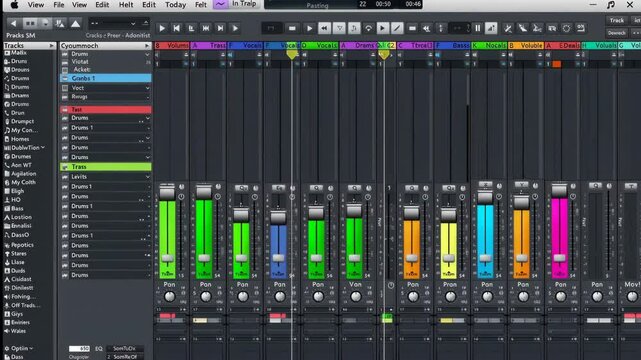The width and height of the screenshot is (641, 360).
Task: Click the Dewech button
Action: [x=616, y=33]
